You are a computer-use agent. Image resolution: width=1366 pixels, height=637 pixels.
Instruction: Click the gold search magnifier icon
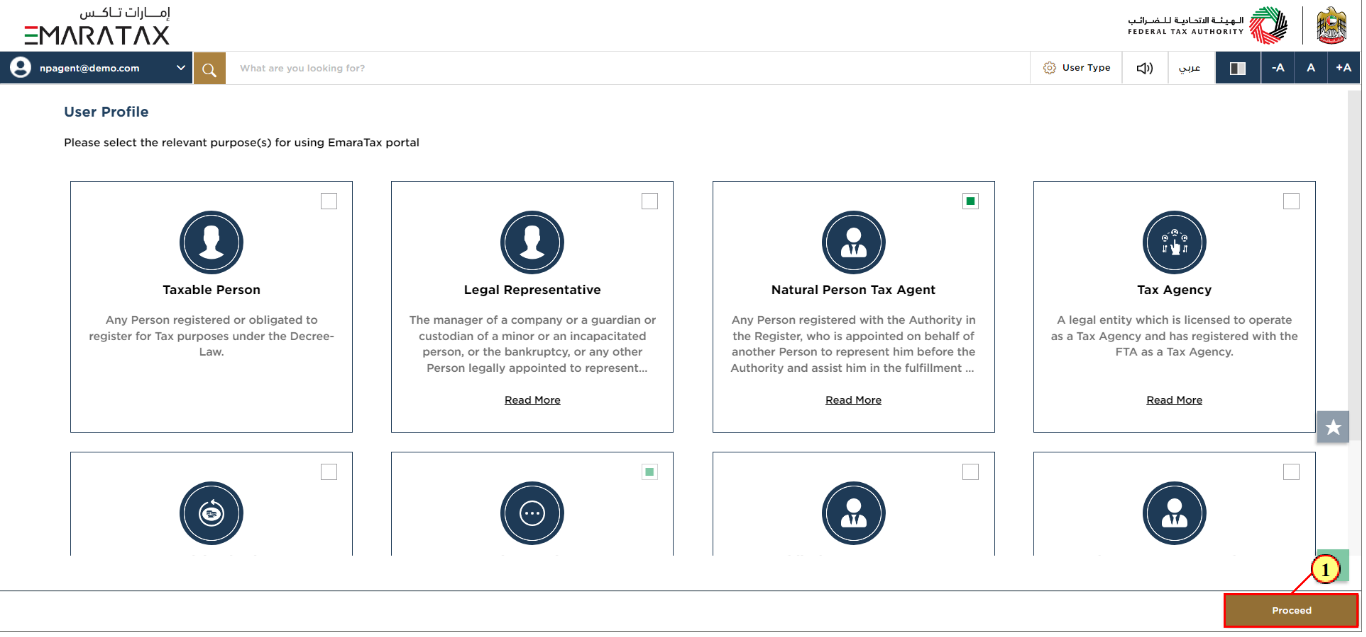click(209, 68)
